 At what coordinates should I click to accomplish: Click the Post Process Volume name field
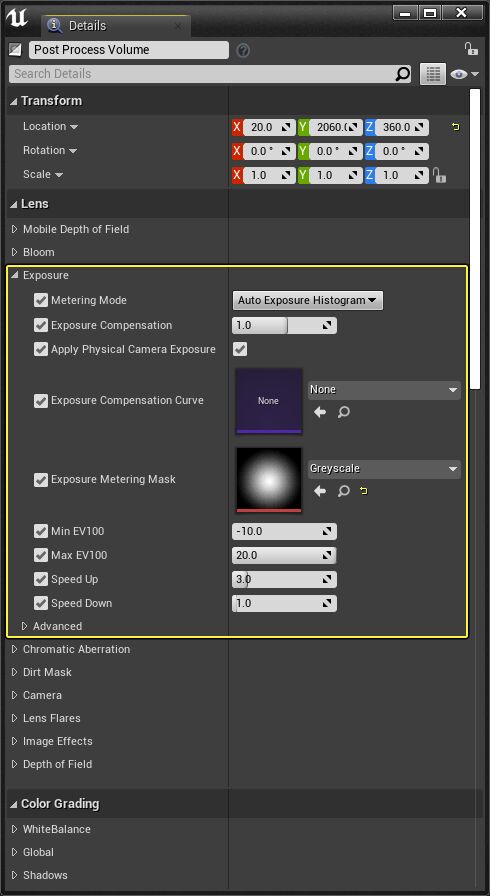tap(129, 50)
